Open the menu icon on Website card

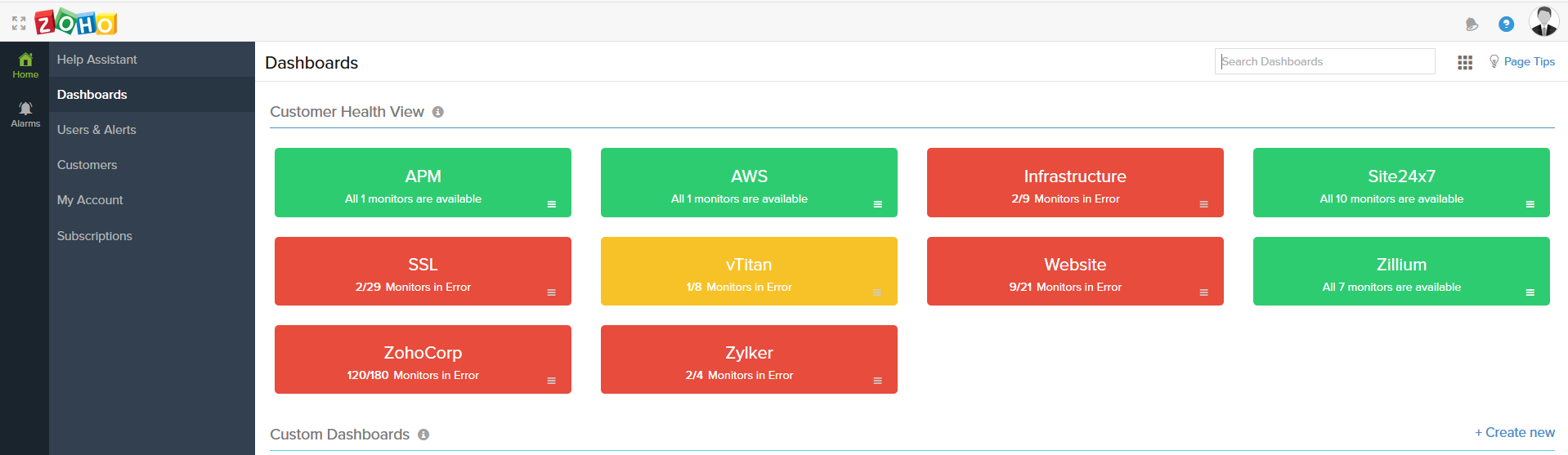tap(1204, 292)
